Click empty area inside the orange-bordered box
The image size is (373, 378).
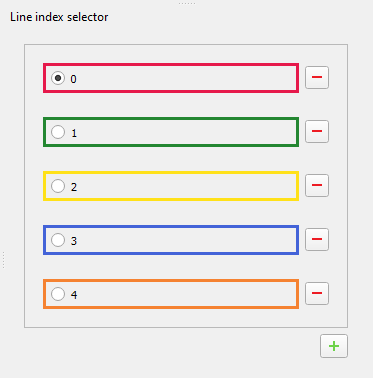pyautogui.click(x=187, y=294)
